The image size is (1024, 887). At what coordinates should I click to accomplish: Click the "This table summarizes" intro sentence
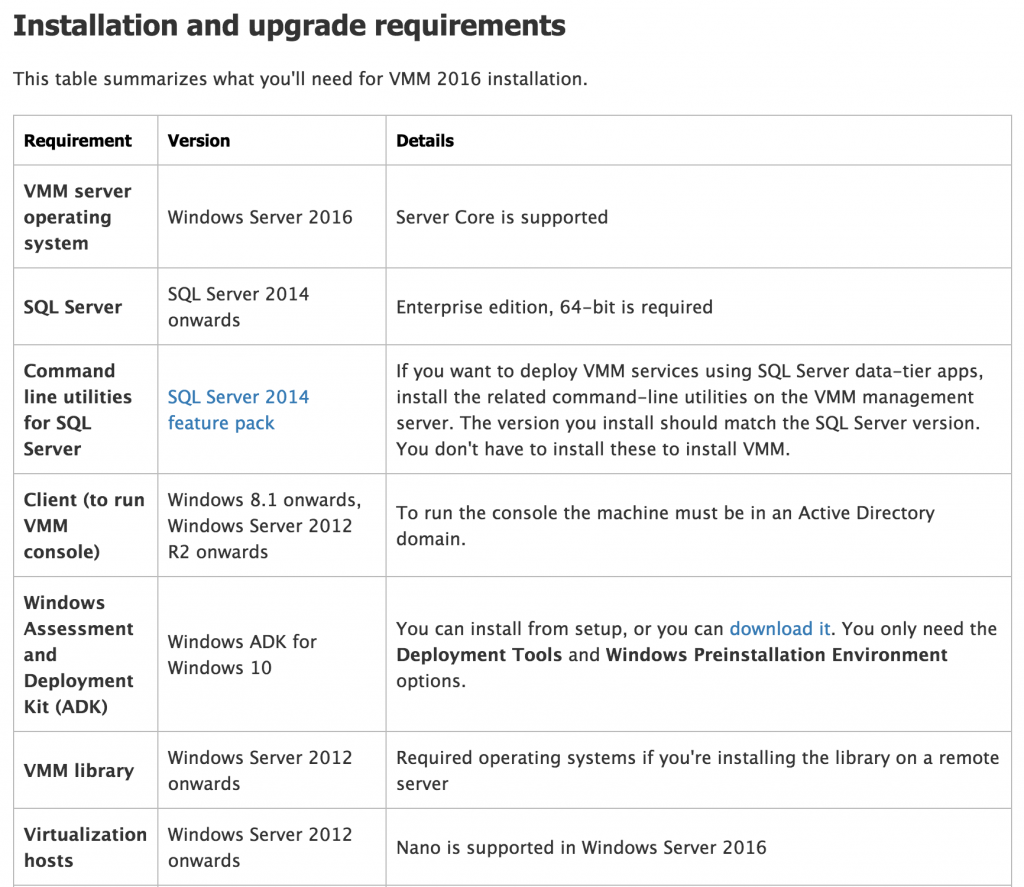300,79
